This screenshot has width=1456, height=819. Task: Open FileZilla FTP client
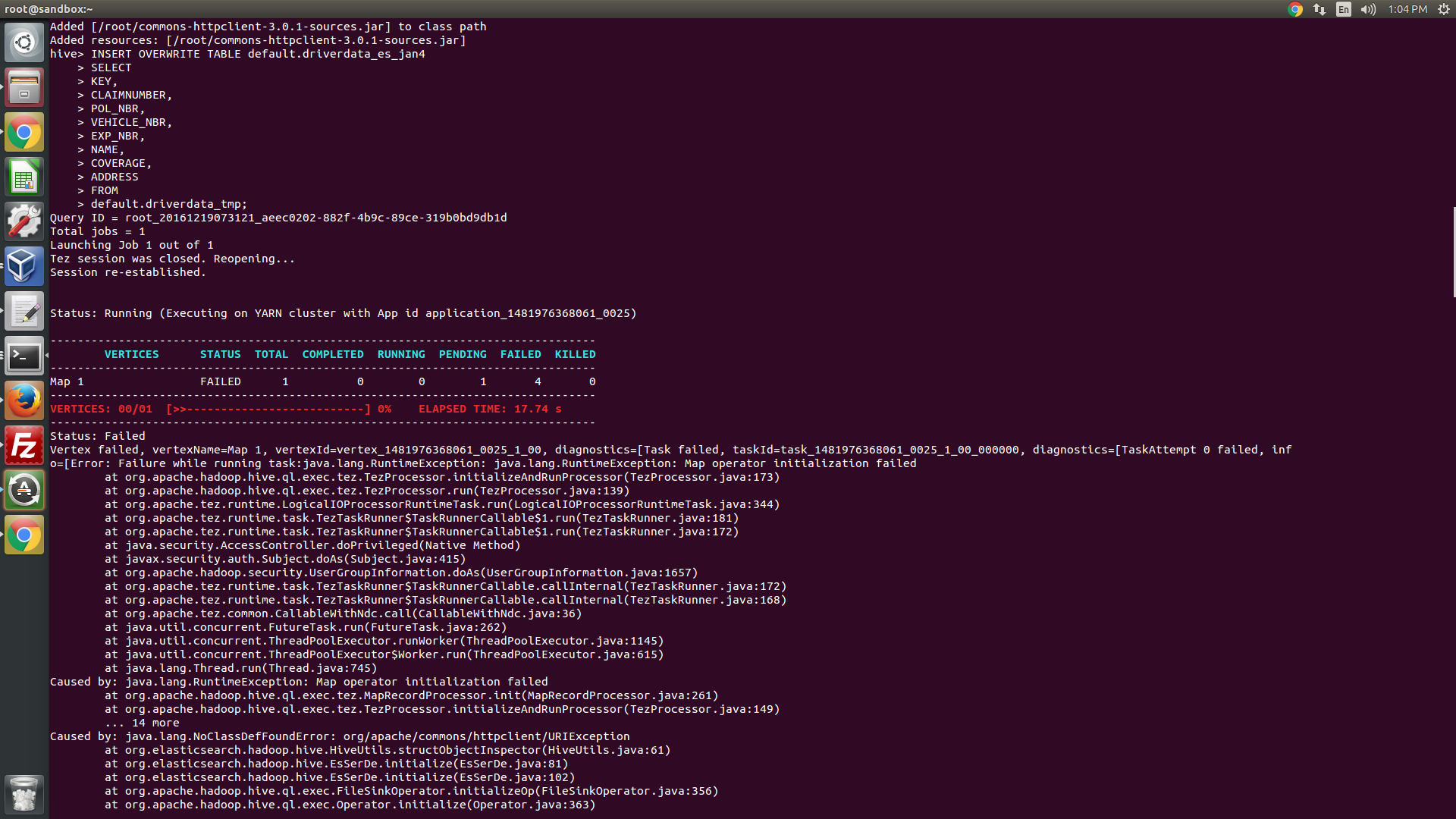pos(24,446)
